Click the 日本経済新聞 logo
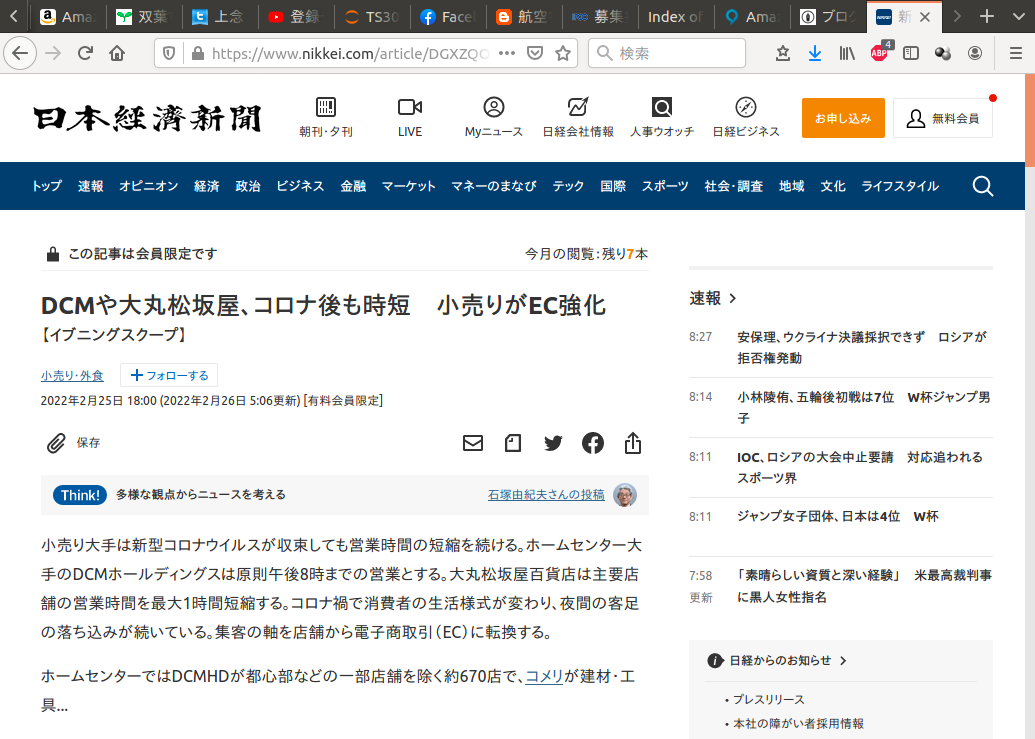 (x=147, y=118)
